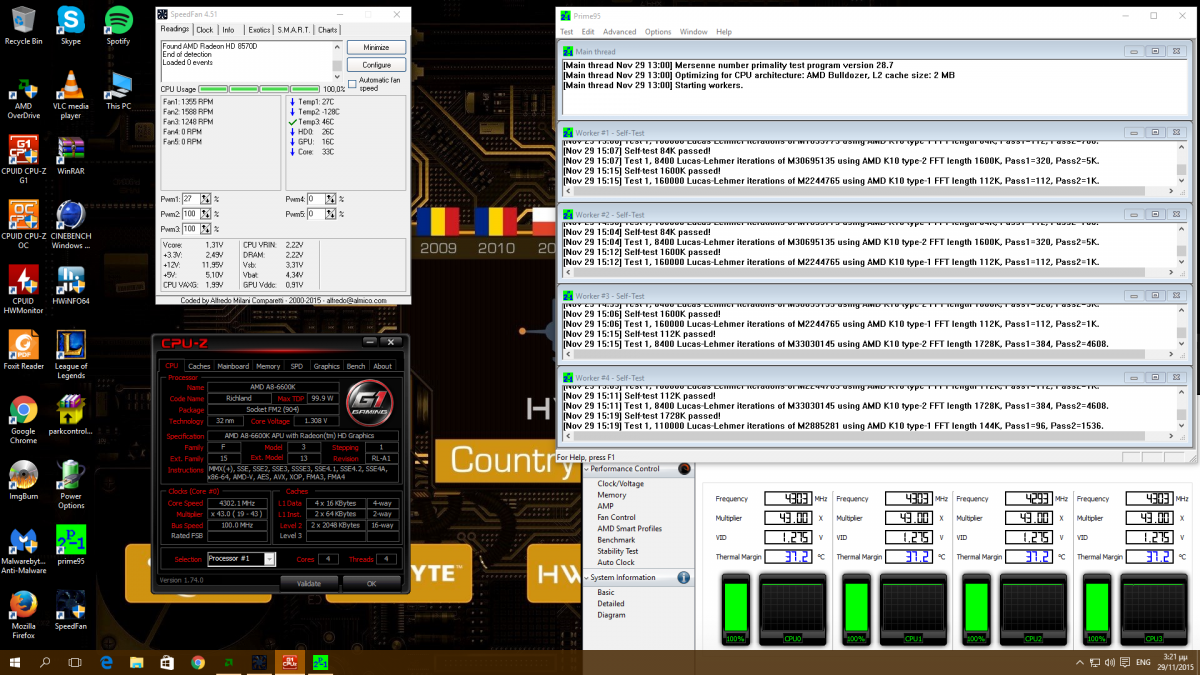Click the Validate button in CPU-Z
The height and width of the screenshot is (675, 1200).
309,583
